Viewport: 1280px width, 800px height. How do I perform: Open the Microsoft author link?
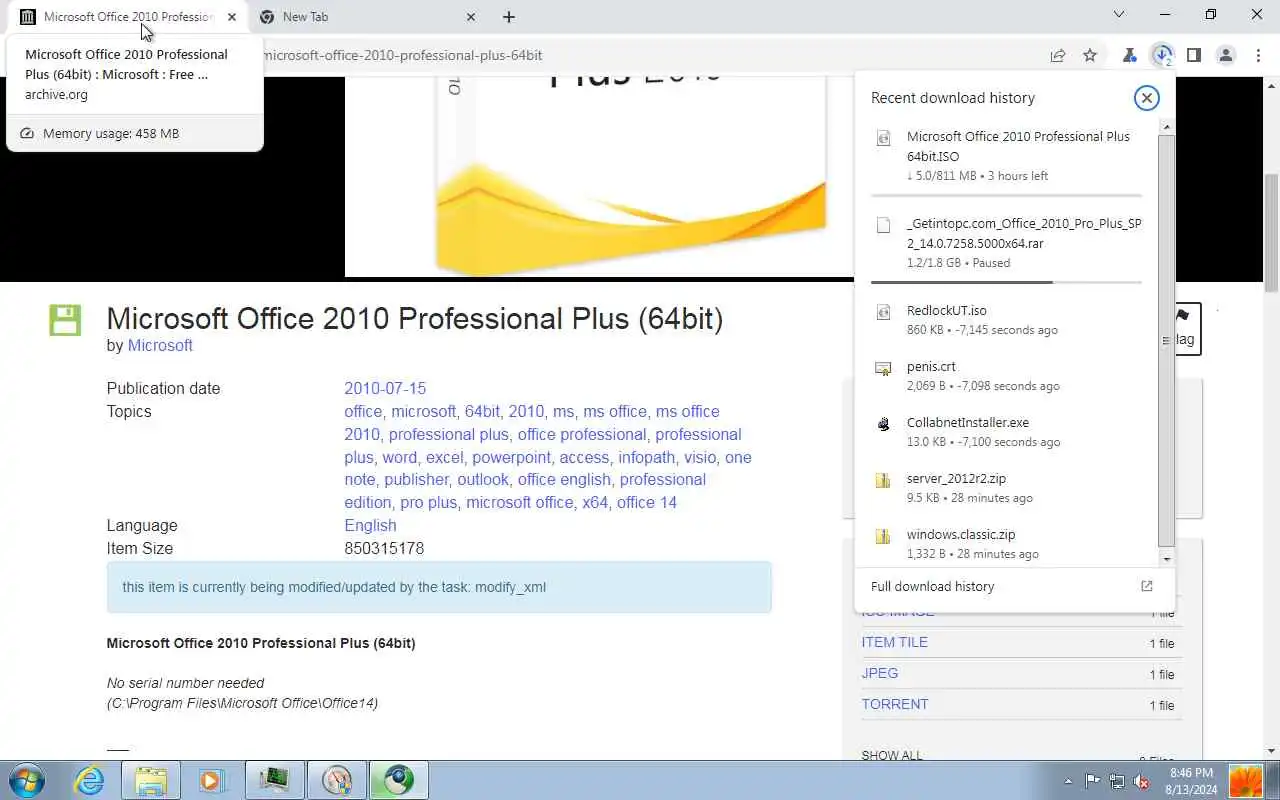(x=160, y=345)
